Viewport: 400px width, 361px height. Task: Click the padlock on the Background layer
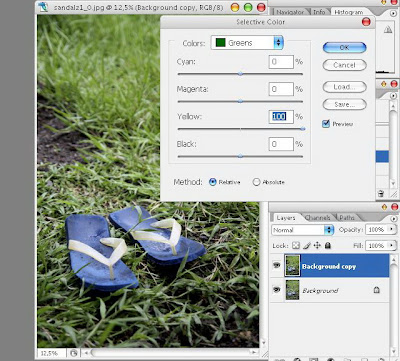coord(377,290)
